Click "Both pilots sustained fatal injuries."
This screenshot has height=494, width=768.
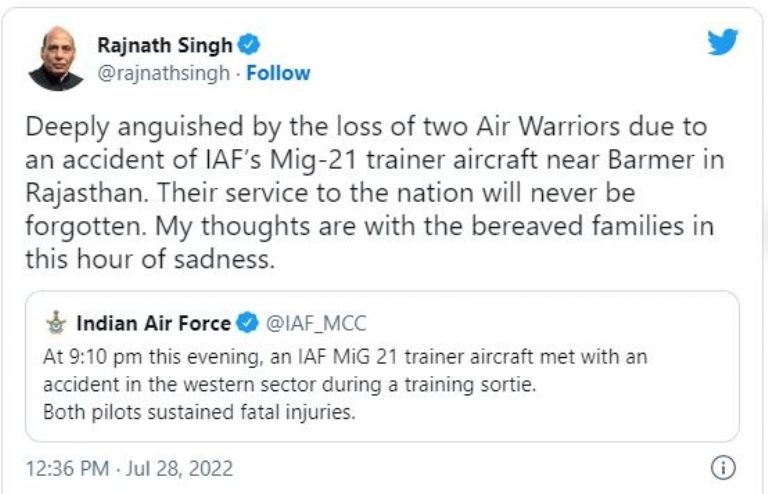(199, 411)
